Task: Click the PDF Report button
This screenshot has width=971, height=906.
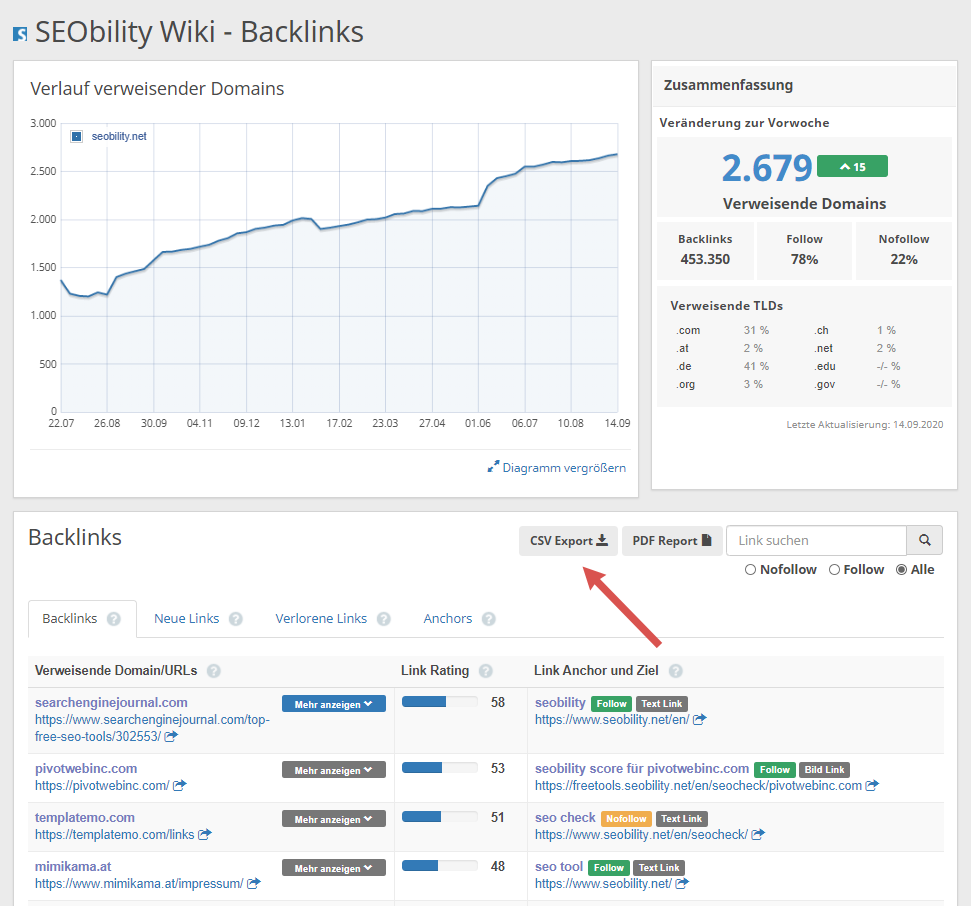Action: [x=672, y=541]
